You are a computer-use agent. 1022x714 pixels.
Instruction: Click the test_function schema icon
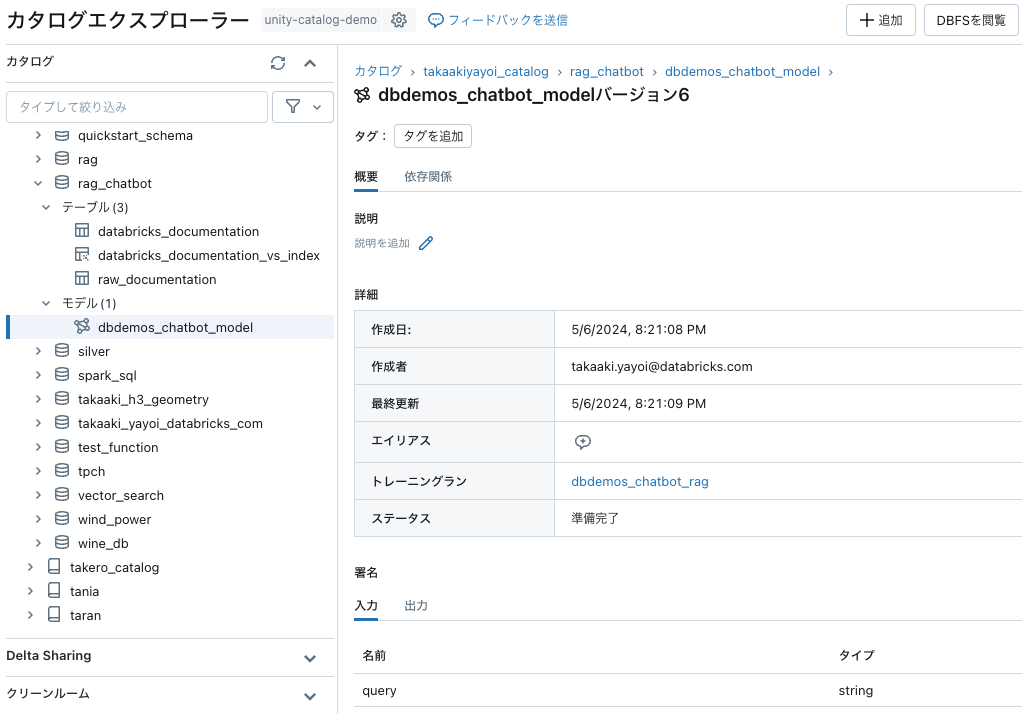62,447
